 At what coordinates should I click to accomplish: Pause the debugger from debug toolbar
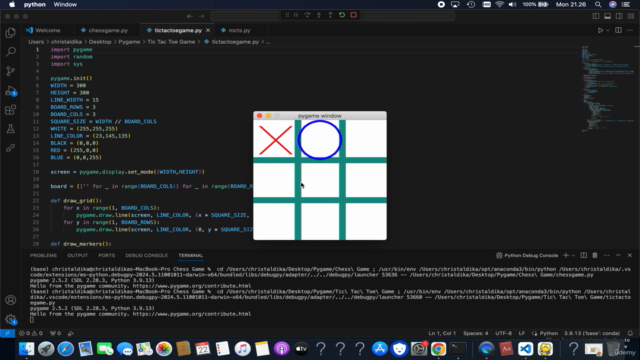tap(296, 15)
